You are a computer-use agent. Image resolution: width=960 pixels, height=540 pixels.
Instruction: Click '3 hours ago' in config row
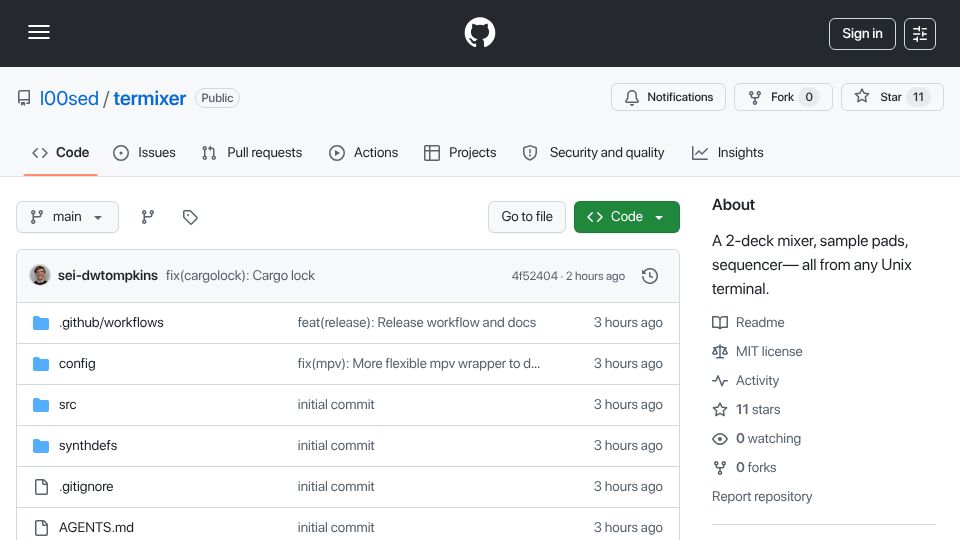(x=628, y=364)
